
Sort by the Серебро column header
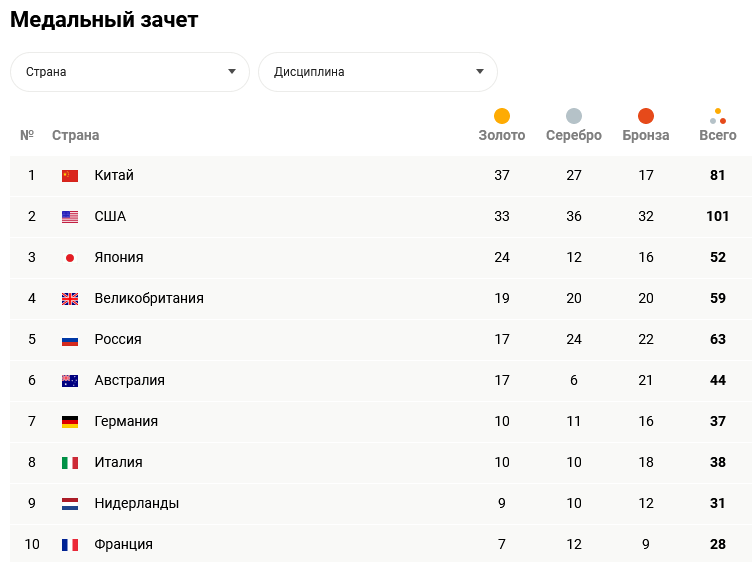click(574, 135)
